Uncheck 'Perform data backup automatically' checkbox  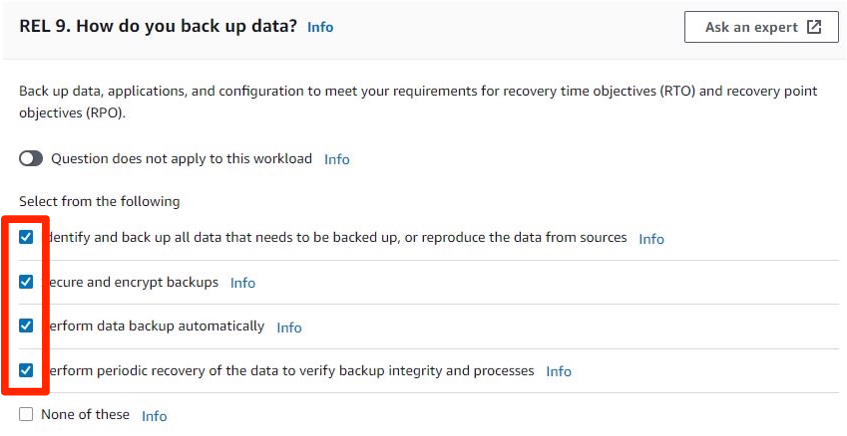tap(26, 326)
